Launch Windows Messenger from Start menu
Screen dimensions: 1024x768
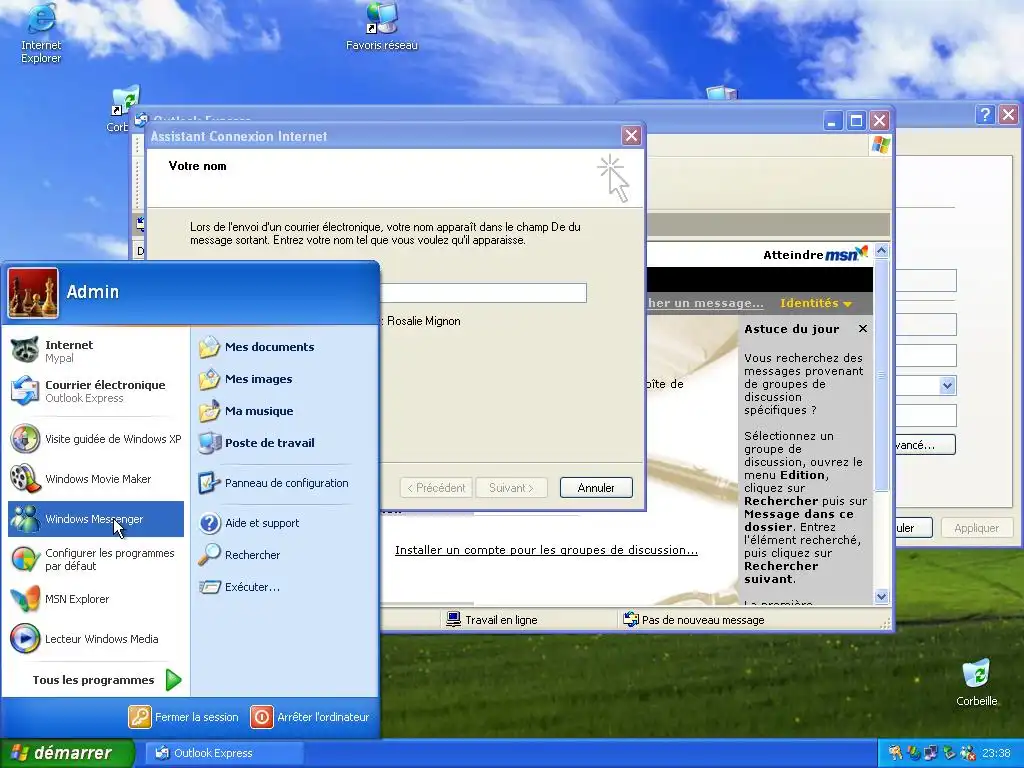(x=95, y=519)
